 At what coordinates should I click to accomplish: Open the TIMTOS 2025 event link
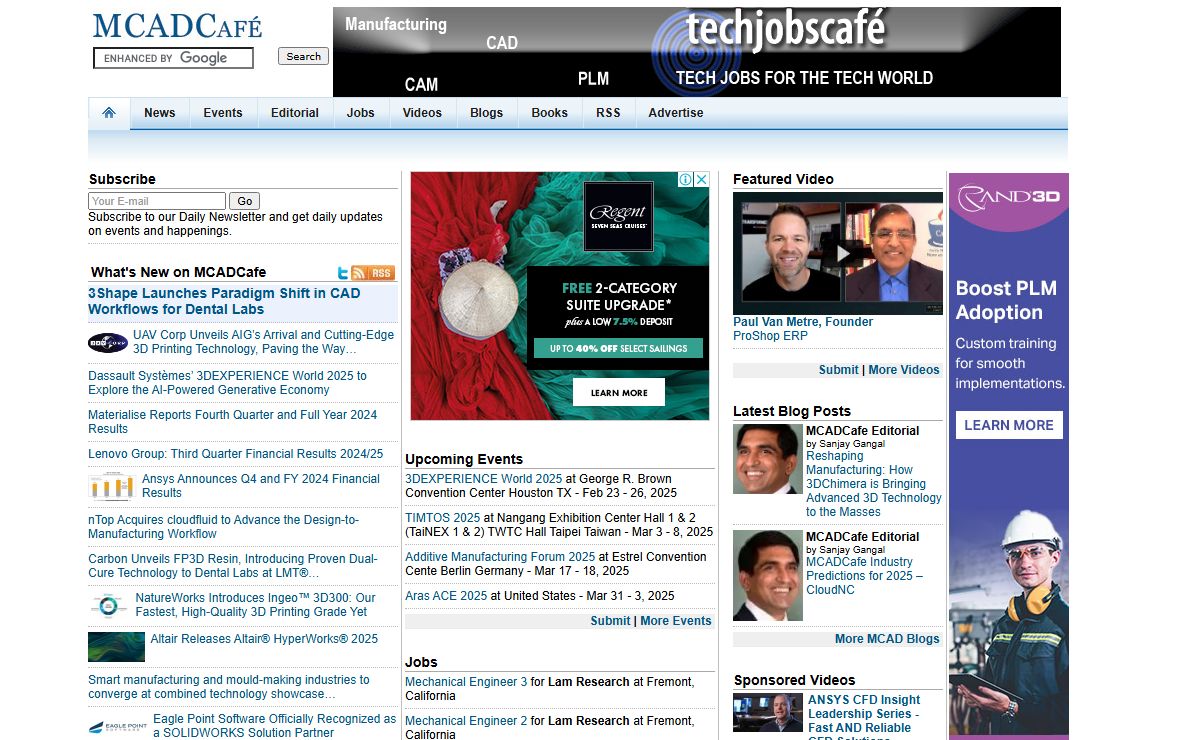443,518
